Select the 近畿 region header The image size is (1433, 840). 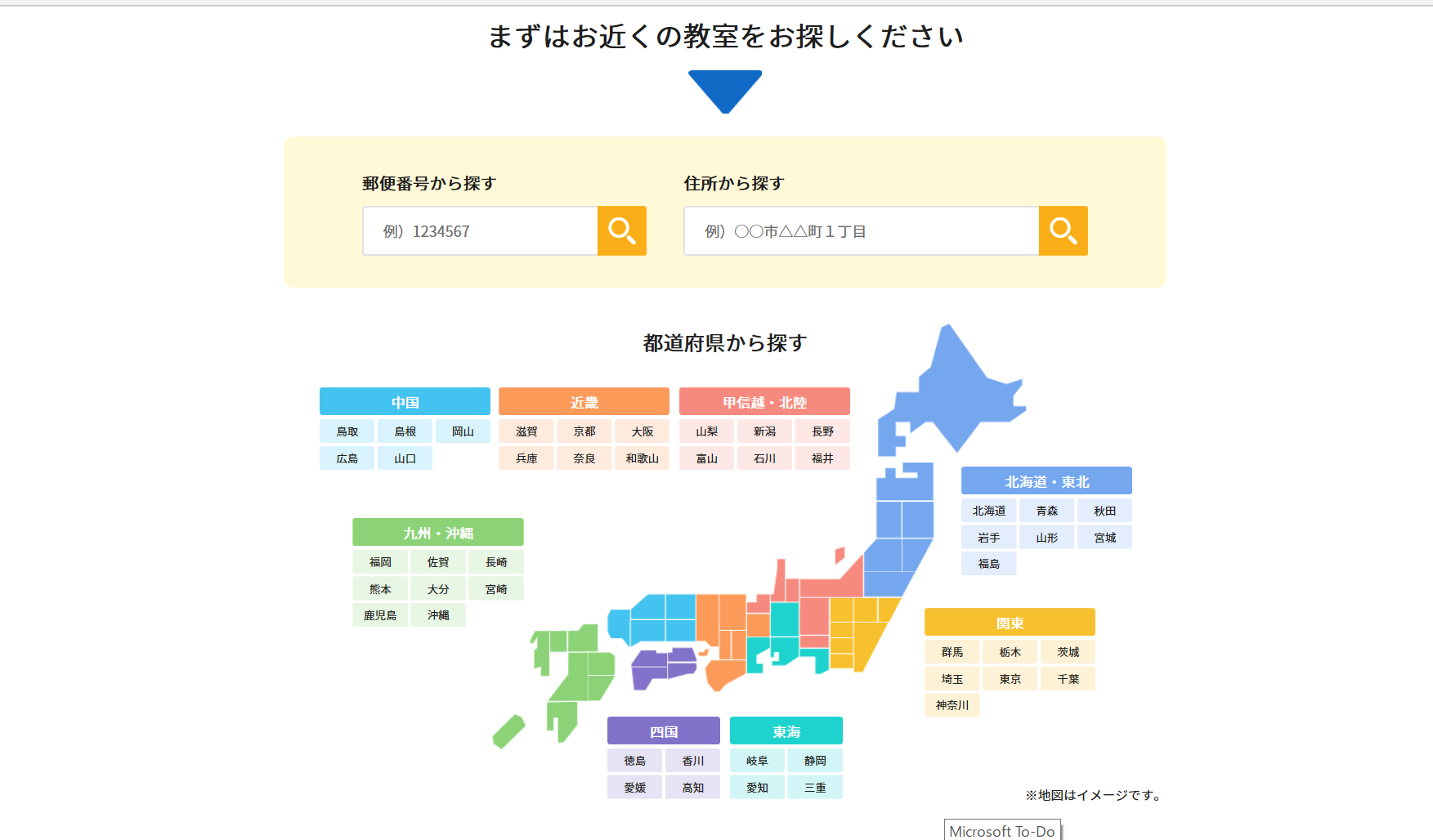(x=584, y=402)
